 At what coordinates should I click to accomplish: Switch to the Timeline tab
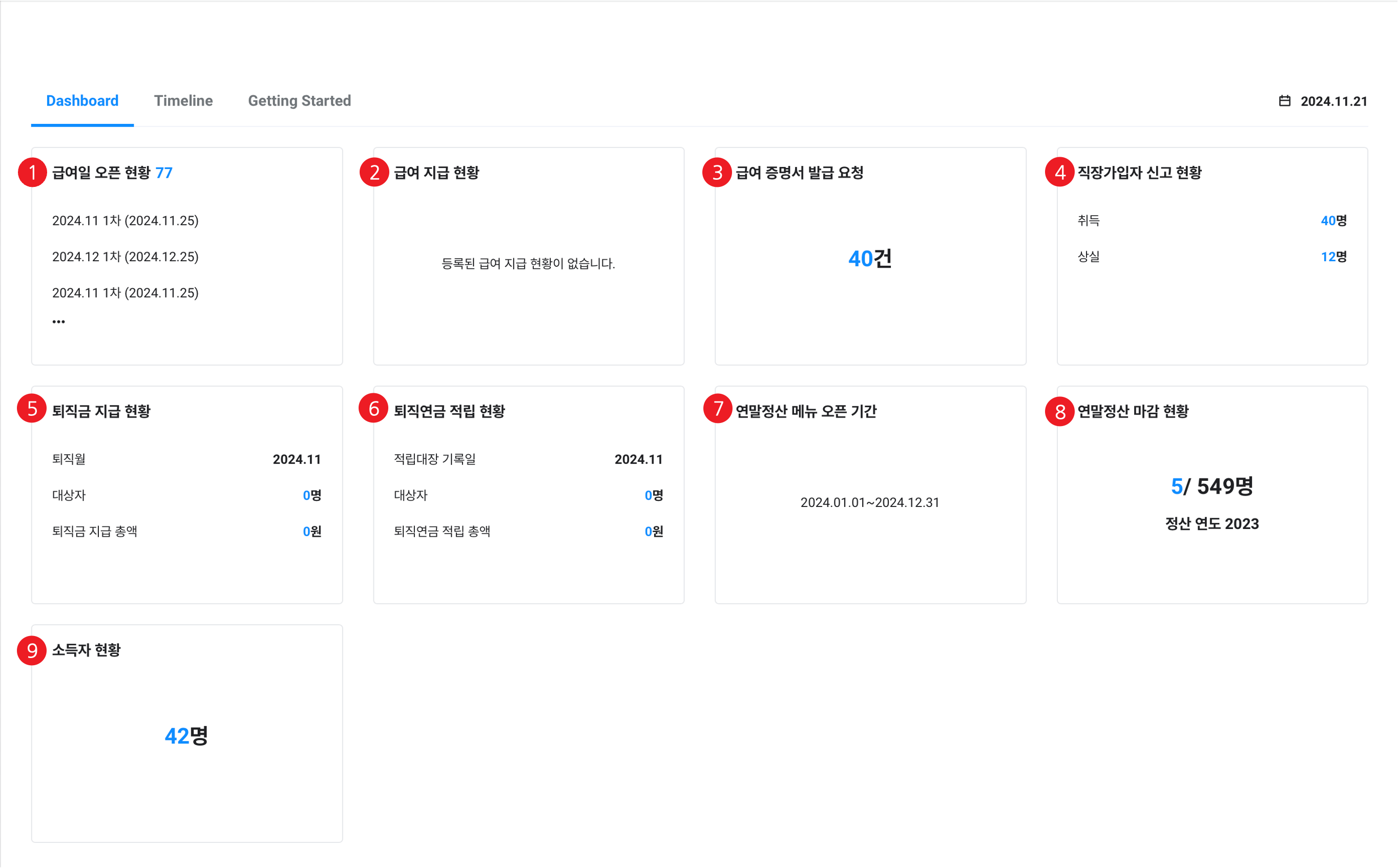tap(183, 101)
